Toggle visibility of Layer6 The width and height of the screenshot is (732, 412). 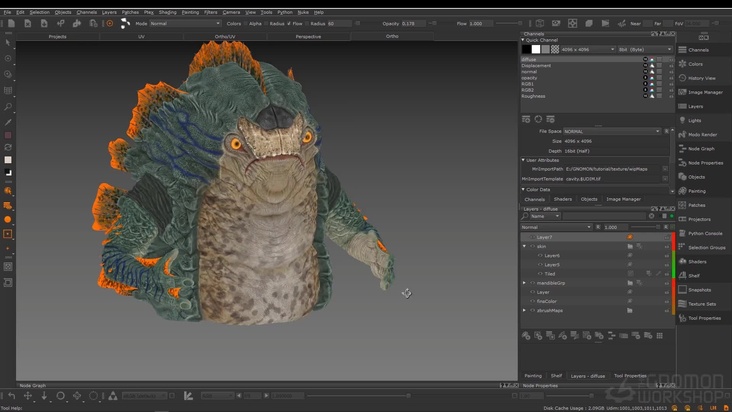540,256
